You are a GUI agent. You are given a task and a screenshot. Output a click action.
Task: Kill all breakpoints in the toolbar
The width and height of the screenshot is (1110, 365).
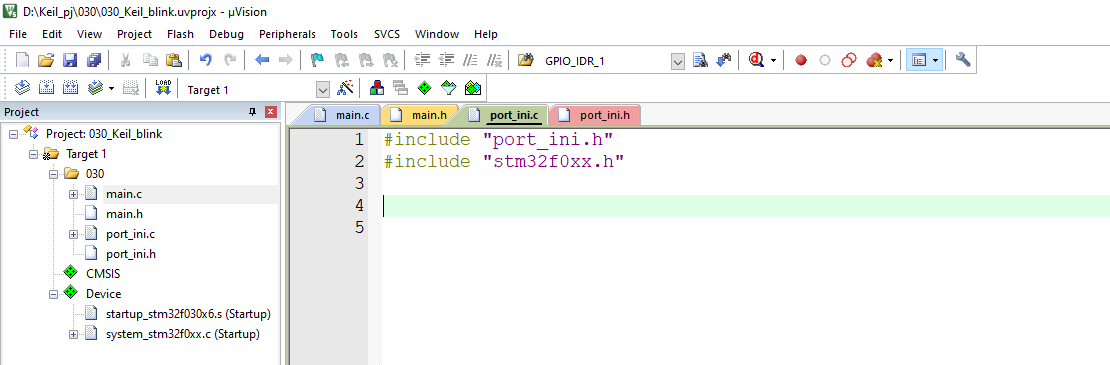[874, 60]
